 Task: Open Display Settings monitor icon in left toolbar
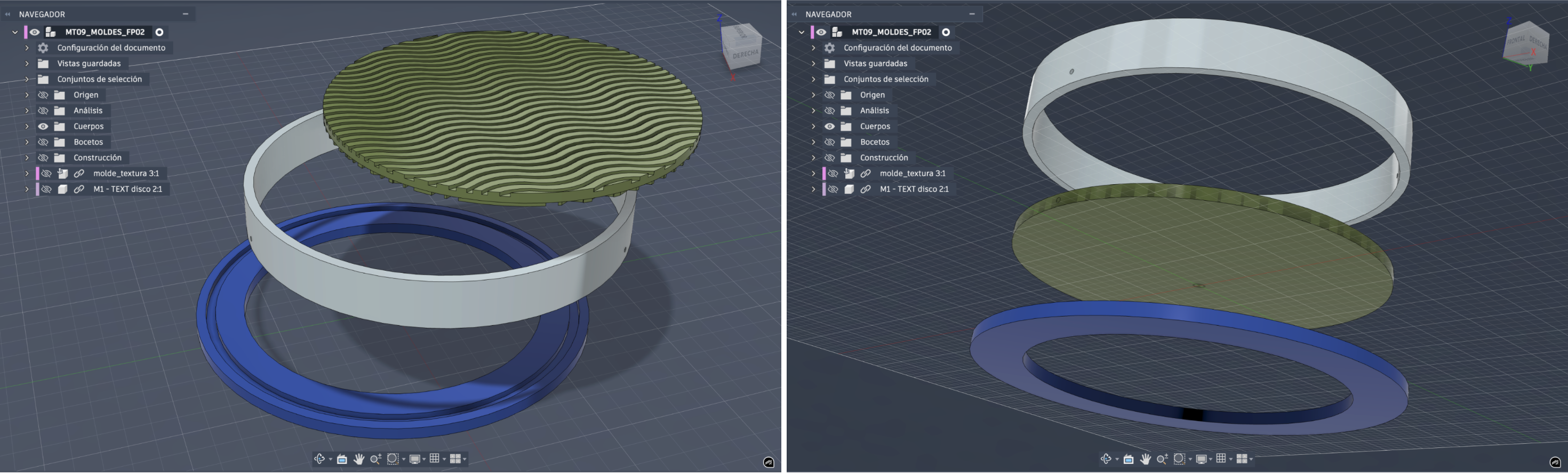414,459
